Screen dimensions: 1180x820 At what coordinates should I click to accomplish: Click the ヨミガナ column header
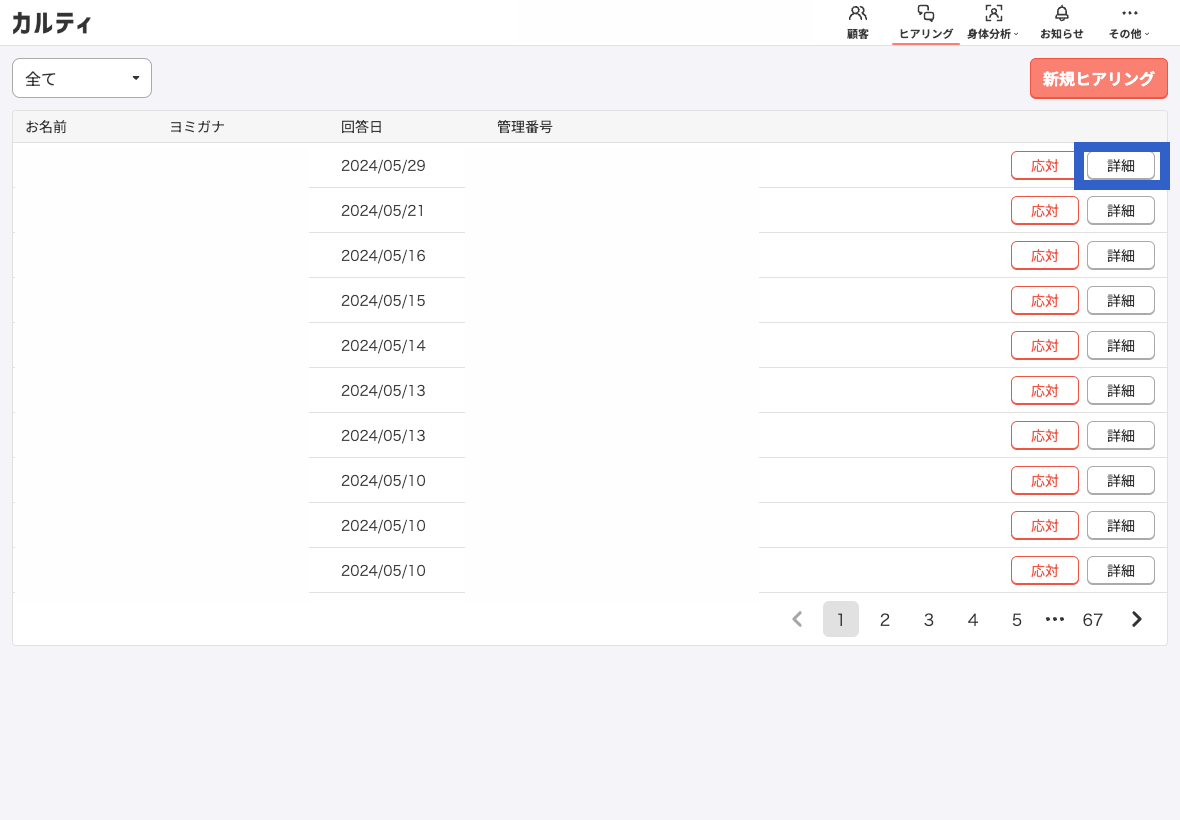(x=197, y=126)
